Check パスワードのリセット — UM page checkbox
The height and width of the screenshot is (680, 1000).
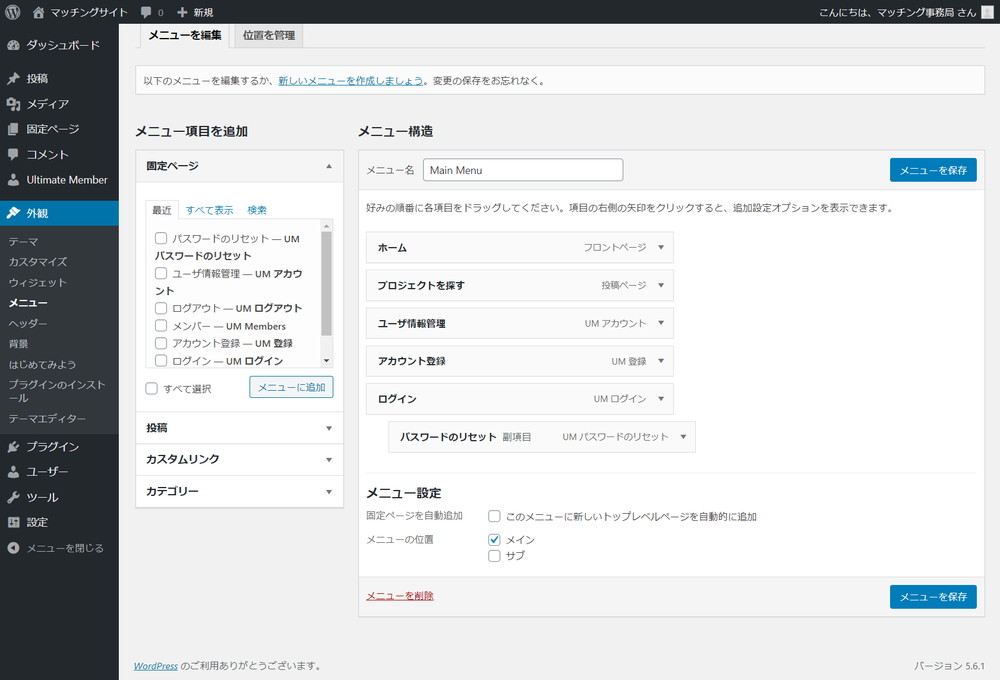point(161,238)
